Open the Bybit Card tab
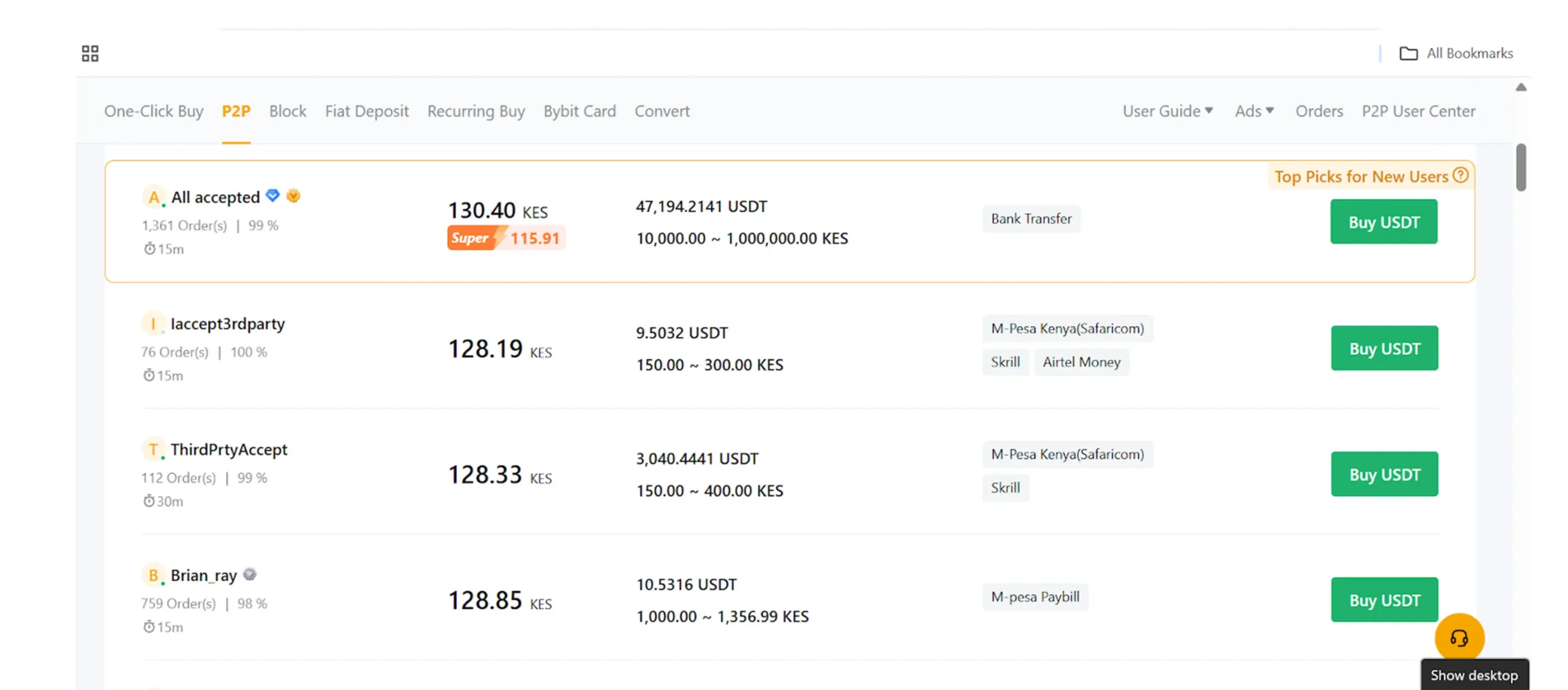 pyautogui.click(x=579, y=111)
